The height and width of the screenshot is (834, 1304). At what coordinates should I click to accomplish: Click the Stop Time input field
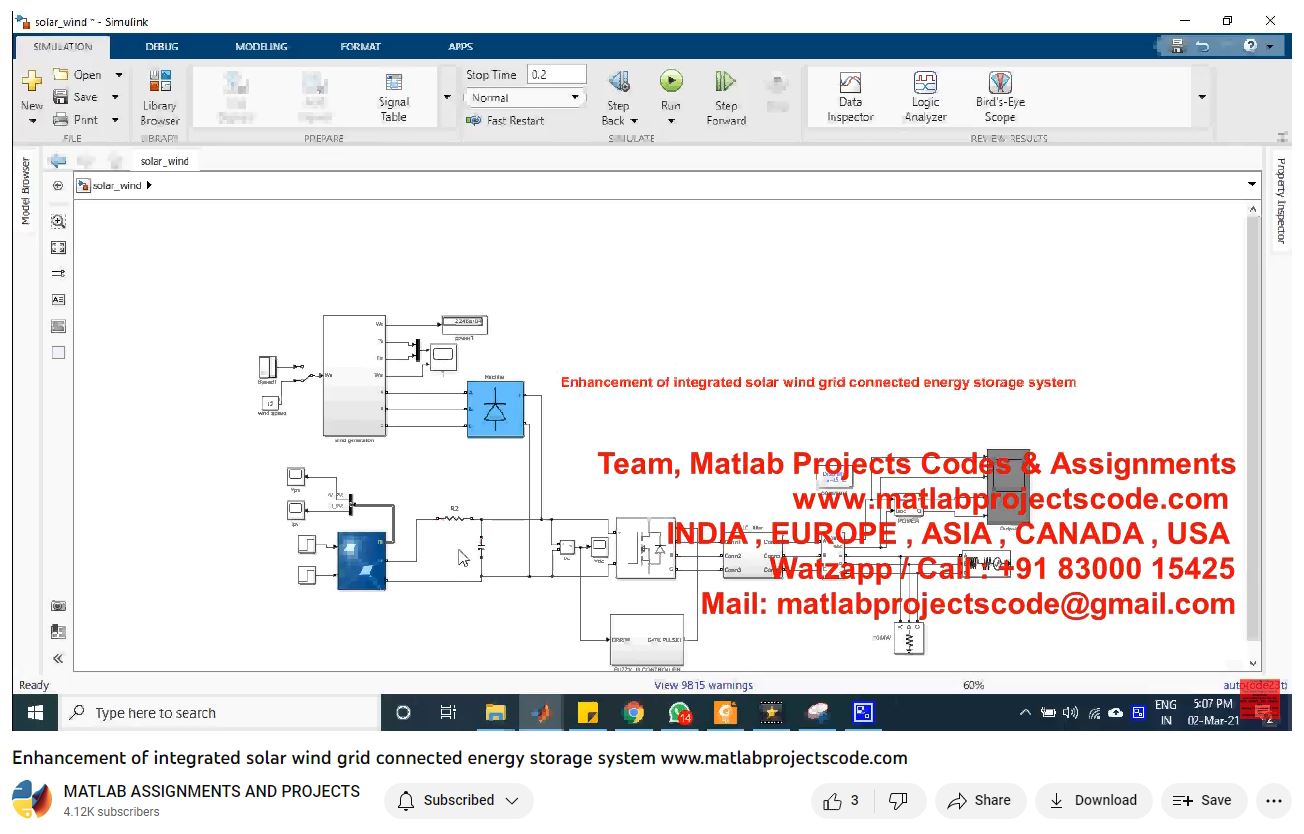[x=556, y=75]
